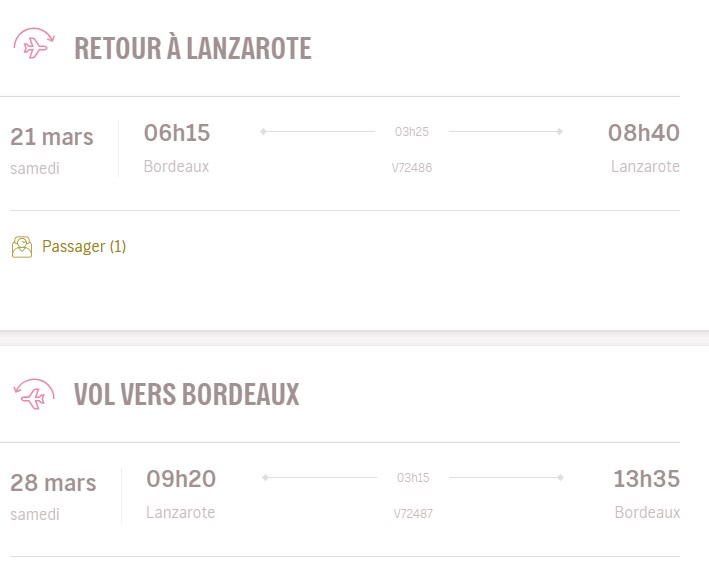Select the Vol vers Bordeaux heading
This screenshot has width=709, height=563.
[187, 395]
